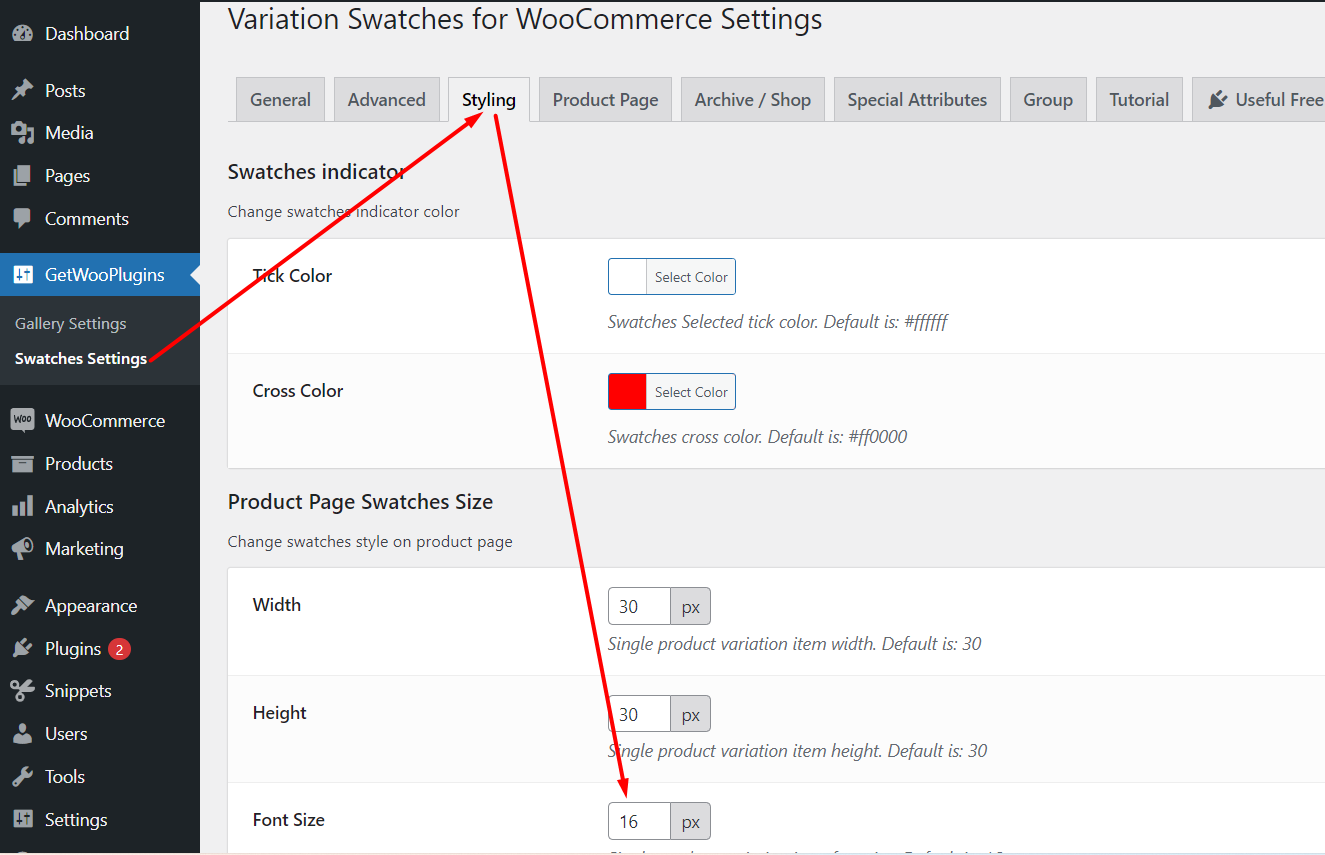Click the Height value input field
The width and height of the screenshot is (1325, 855).
pos(639,714)
